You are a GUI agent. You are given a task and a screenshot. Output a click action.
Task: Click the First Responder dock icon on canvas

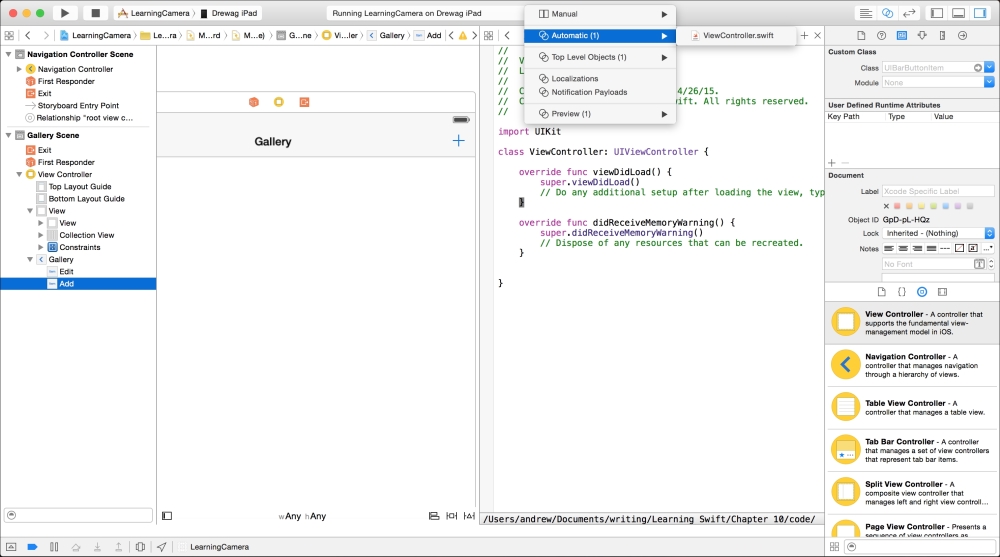254,102
